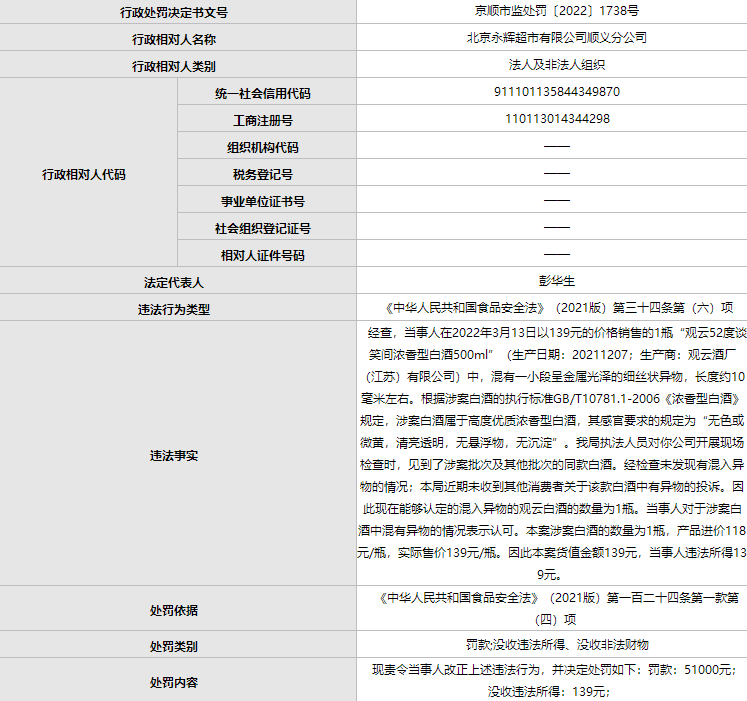Click the 事业单位证书号 label
Viewport: 747px width, 701px height.
click(262, 202)
